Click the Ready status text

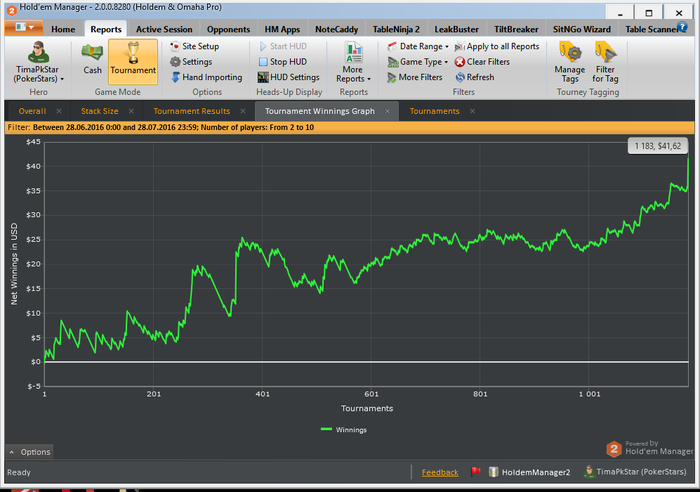coord(19,472)
